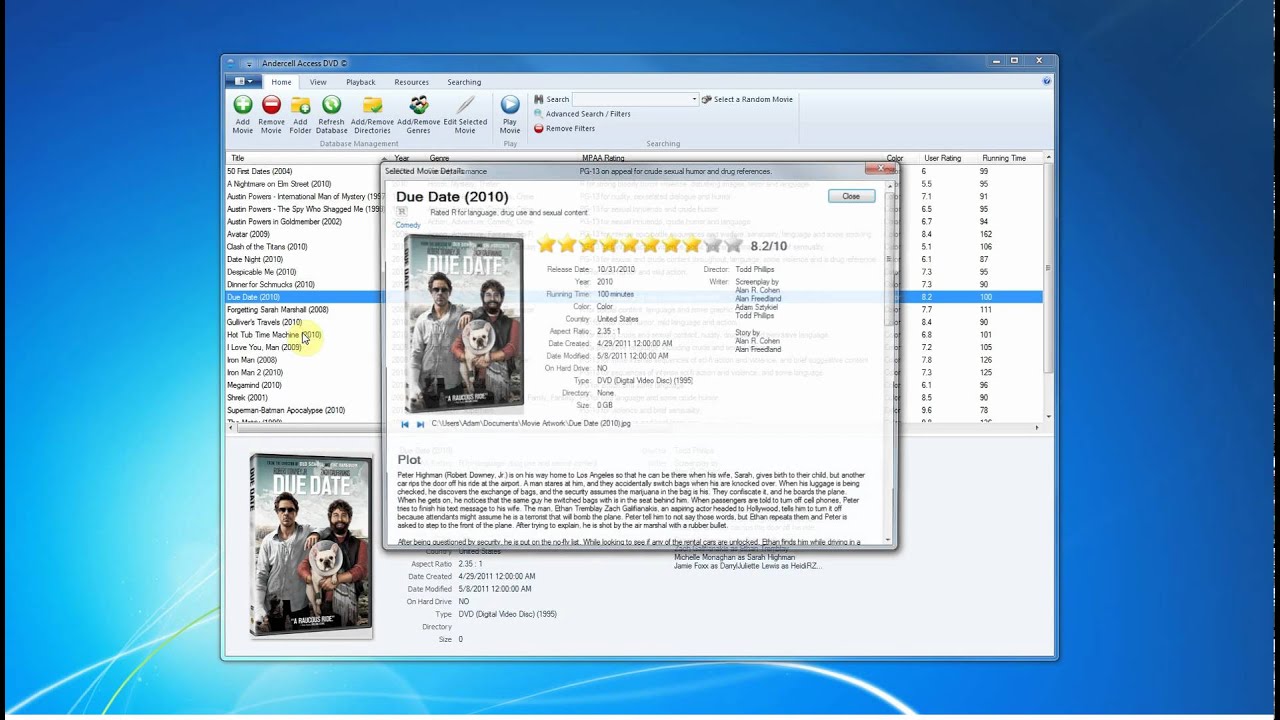This screenshot has width=1280, height=720.
Task: Show previous artwork in the details dialog
Action: point(405,424)
